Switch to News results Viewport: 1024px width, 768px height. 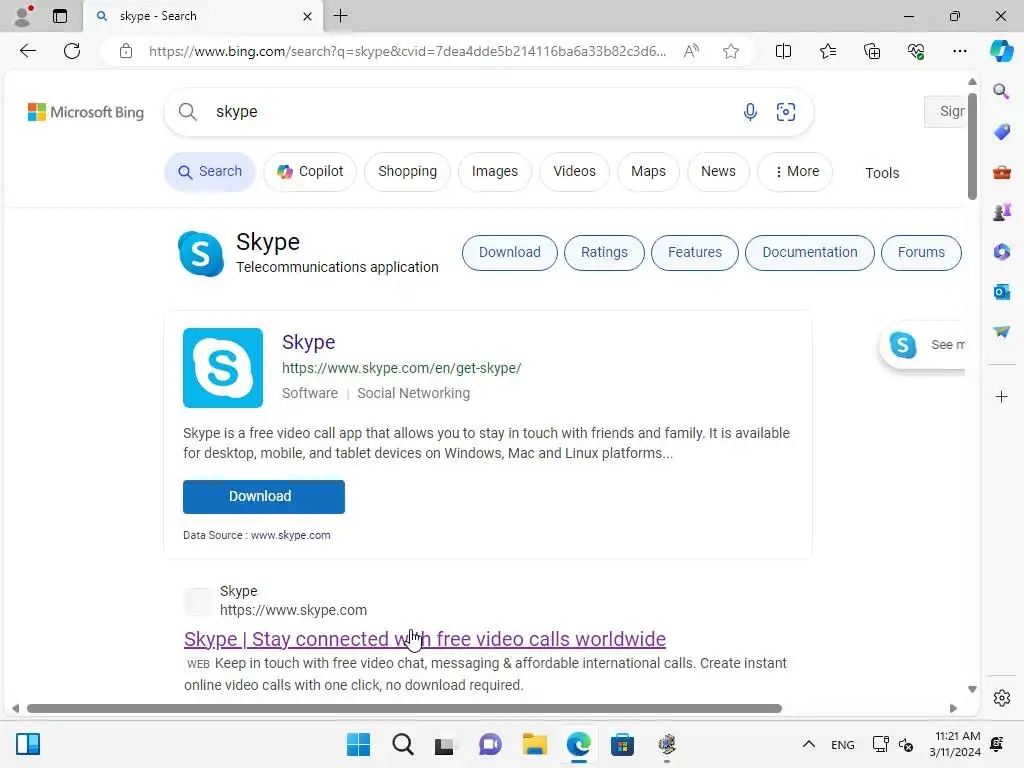(718, 171)
